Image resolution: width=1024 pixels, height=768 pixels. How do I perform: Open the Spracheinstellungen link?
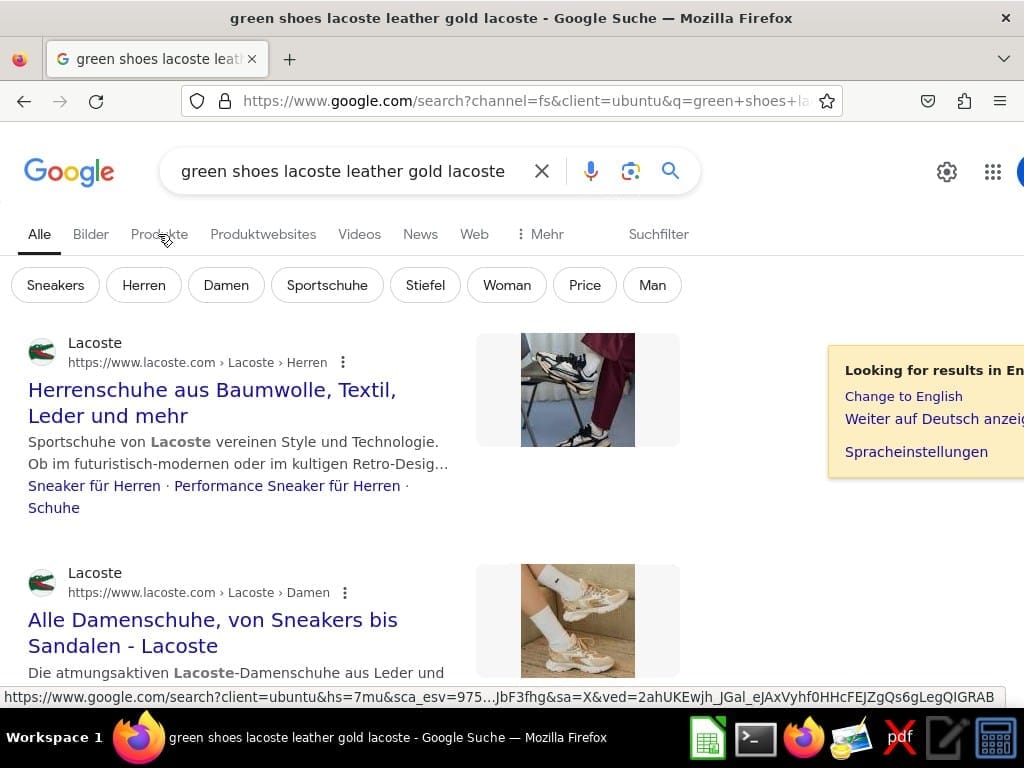[x=916, y=452]
